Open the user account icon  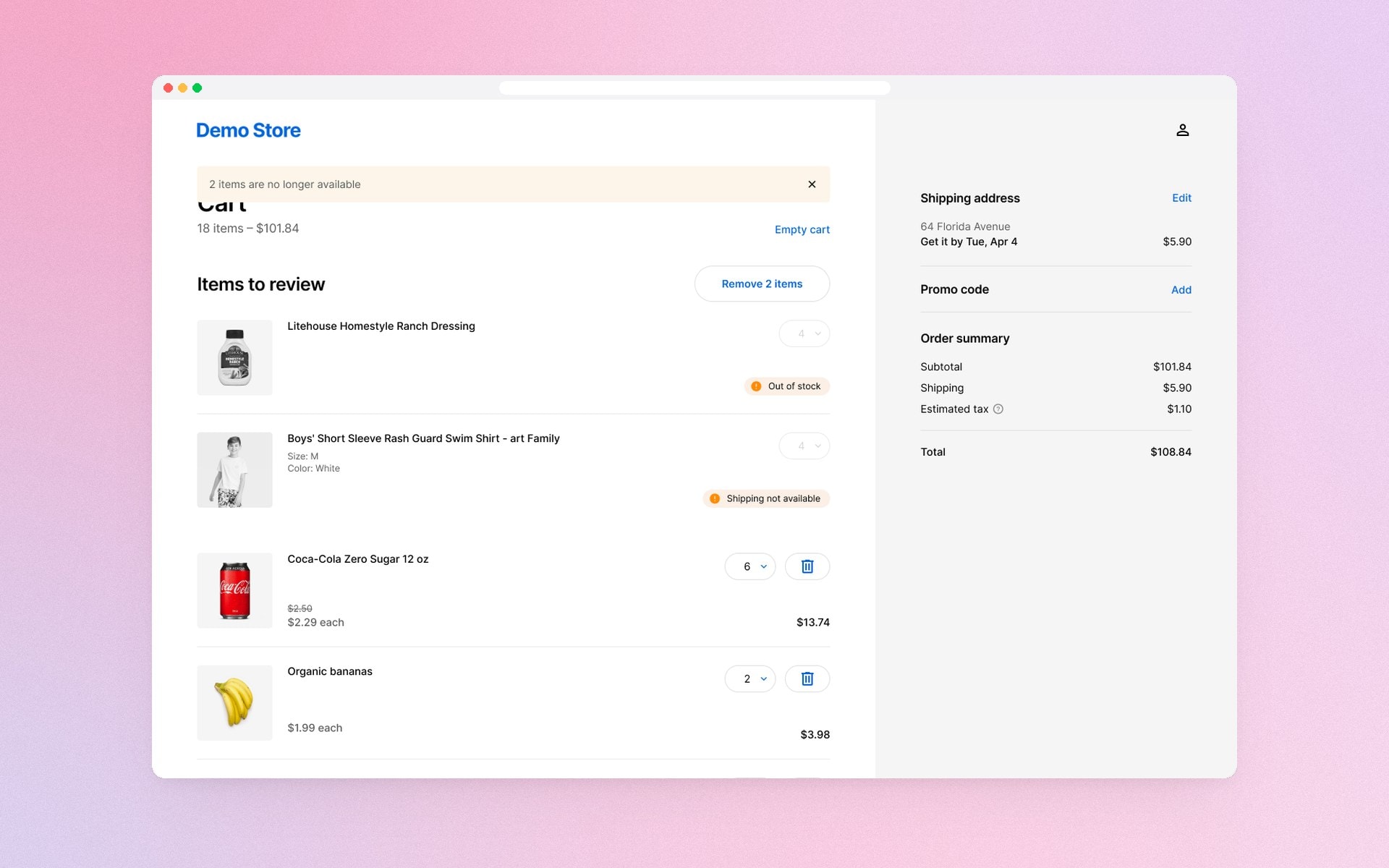(x=1182, y=130)
